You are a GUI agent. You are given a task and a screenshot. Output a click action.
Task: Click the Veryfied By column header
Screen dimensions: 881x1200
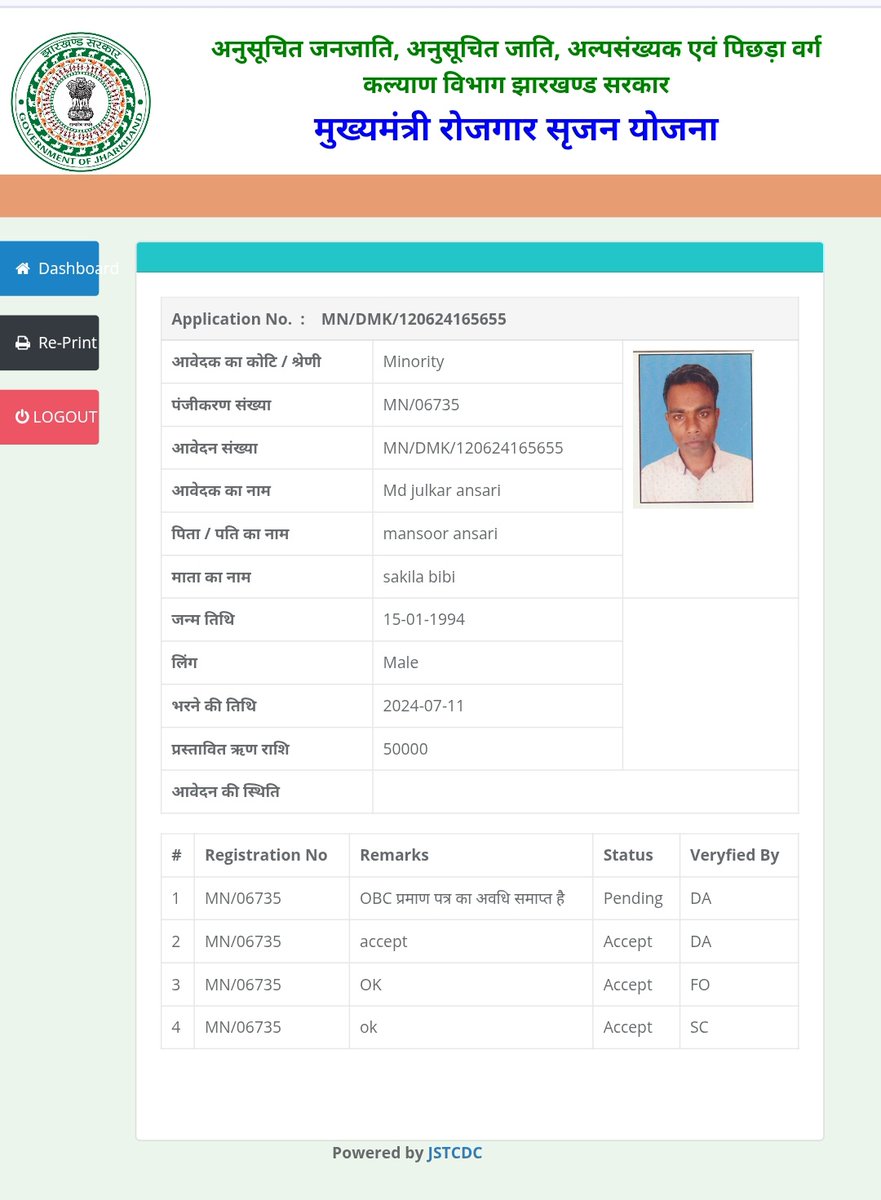pos(734,855)
